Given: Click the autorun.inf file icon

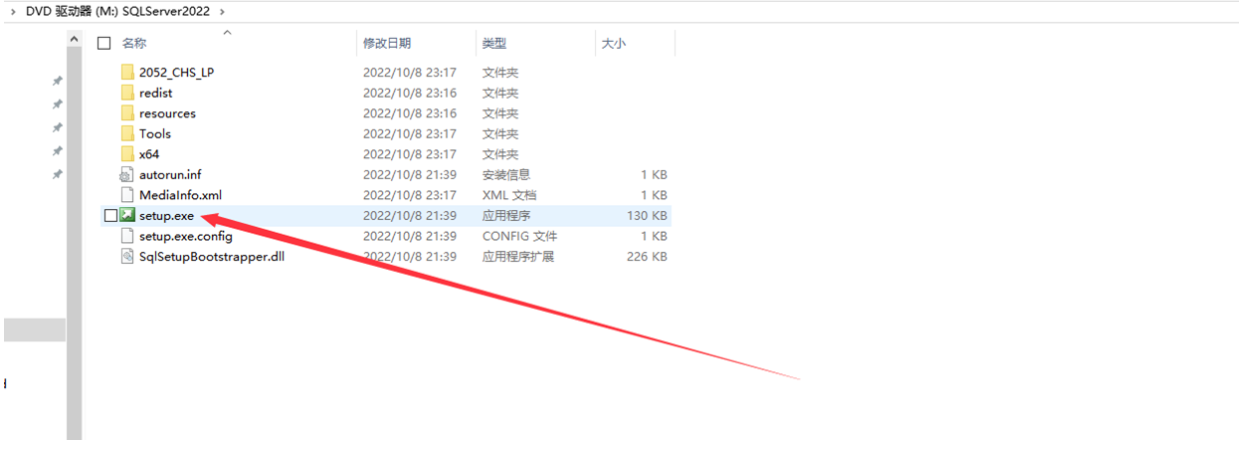Looking at the screenshot, I should tap(127, 175).
